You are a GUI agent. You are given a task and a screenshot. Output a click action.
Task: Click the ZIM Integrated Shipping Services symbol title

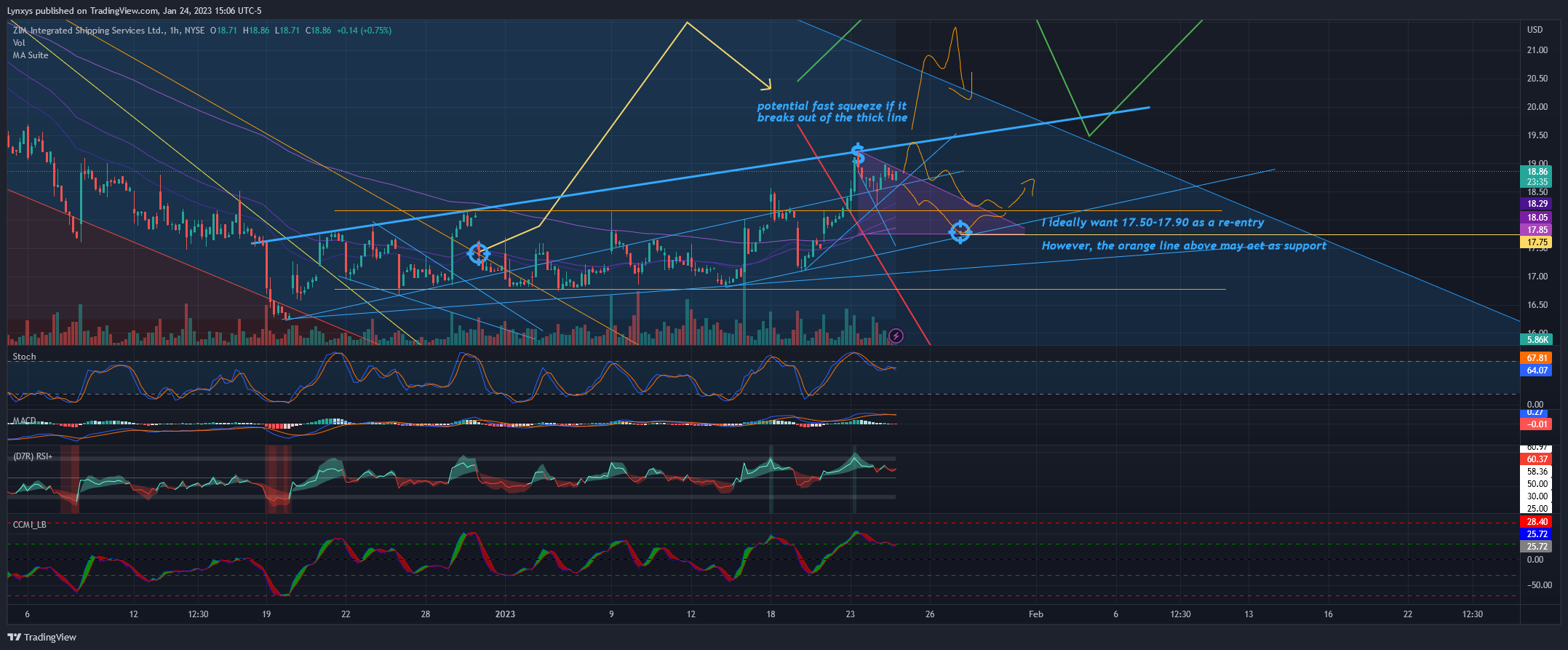(88, 31)
